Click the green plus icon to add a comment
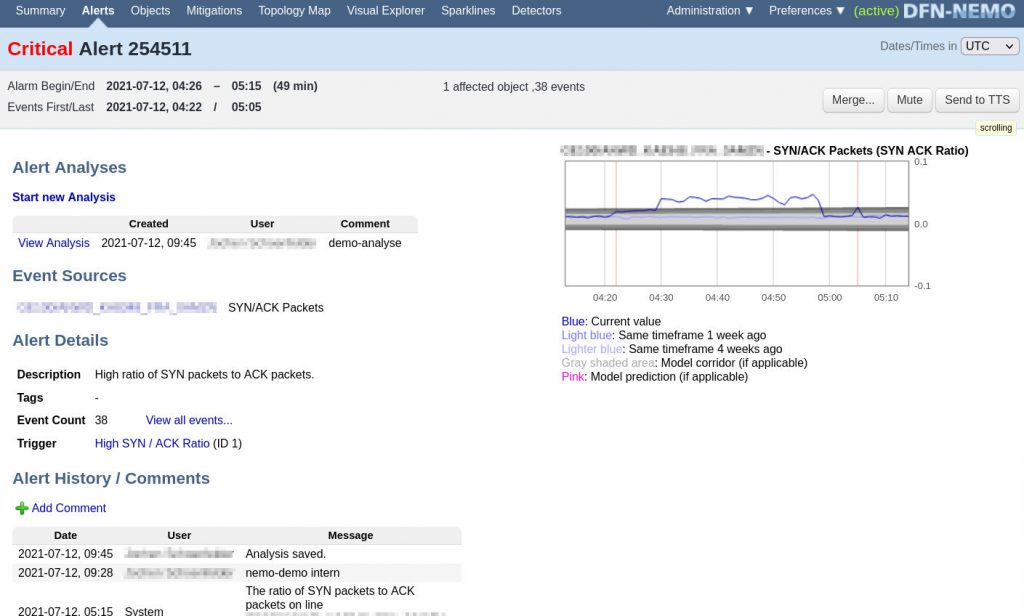 20,508
